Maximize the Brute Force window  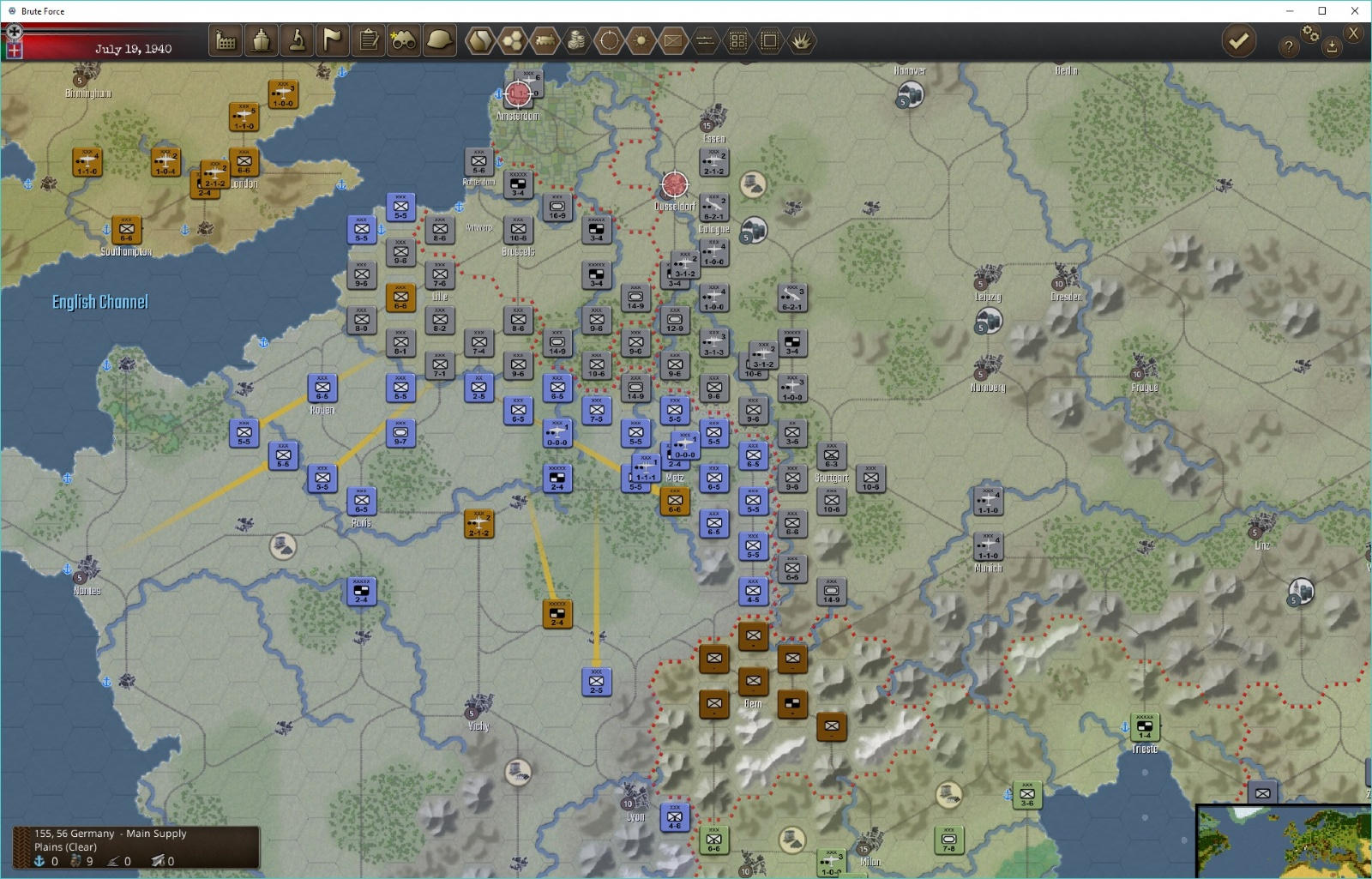pyautogui.click(x=1321, y=11)
